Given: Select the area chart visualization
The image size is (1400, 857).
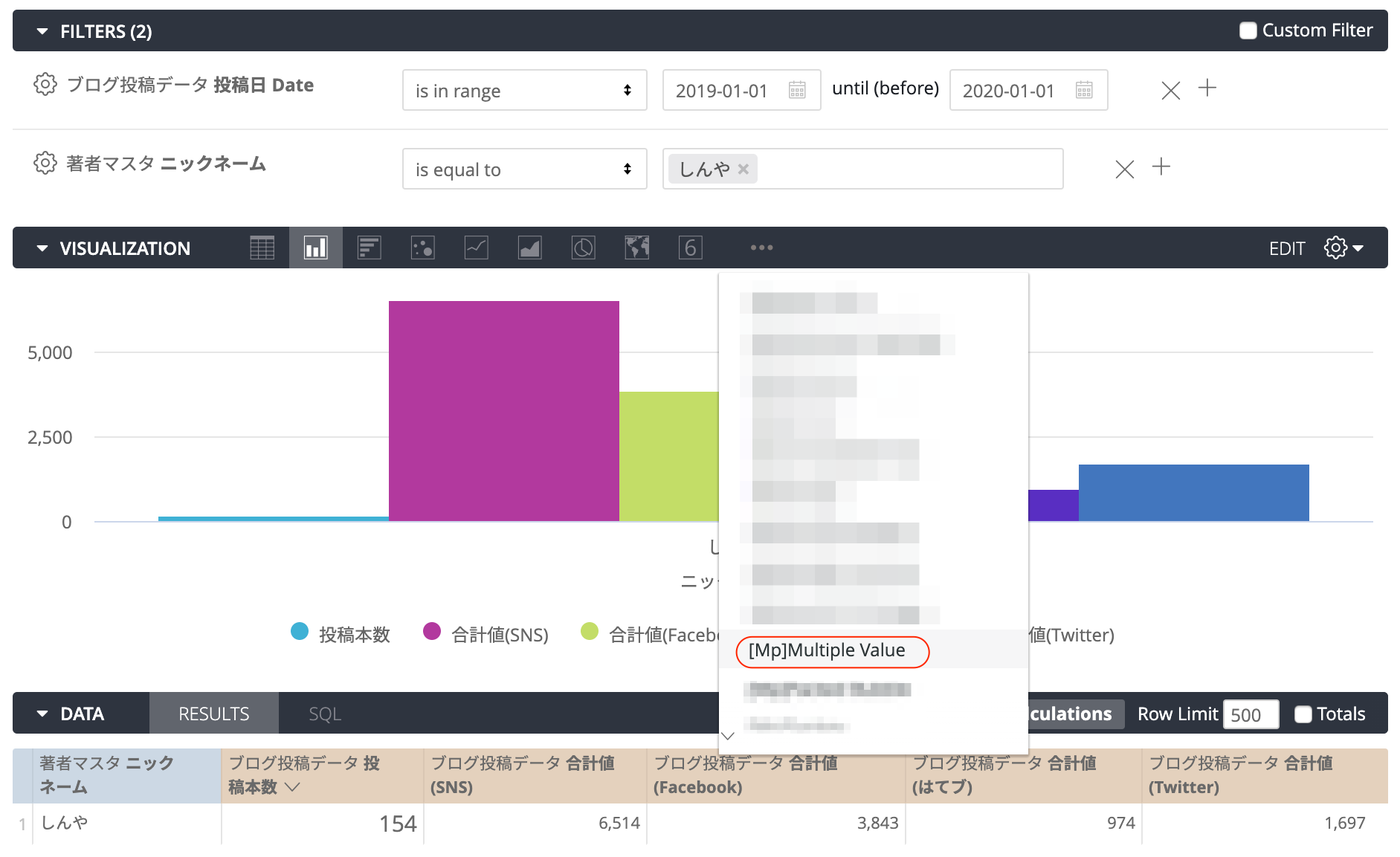Looking at the screenshot, I should click(x=529, y=248).
